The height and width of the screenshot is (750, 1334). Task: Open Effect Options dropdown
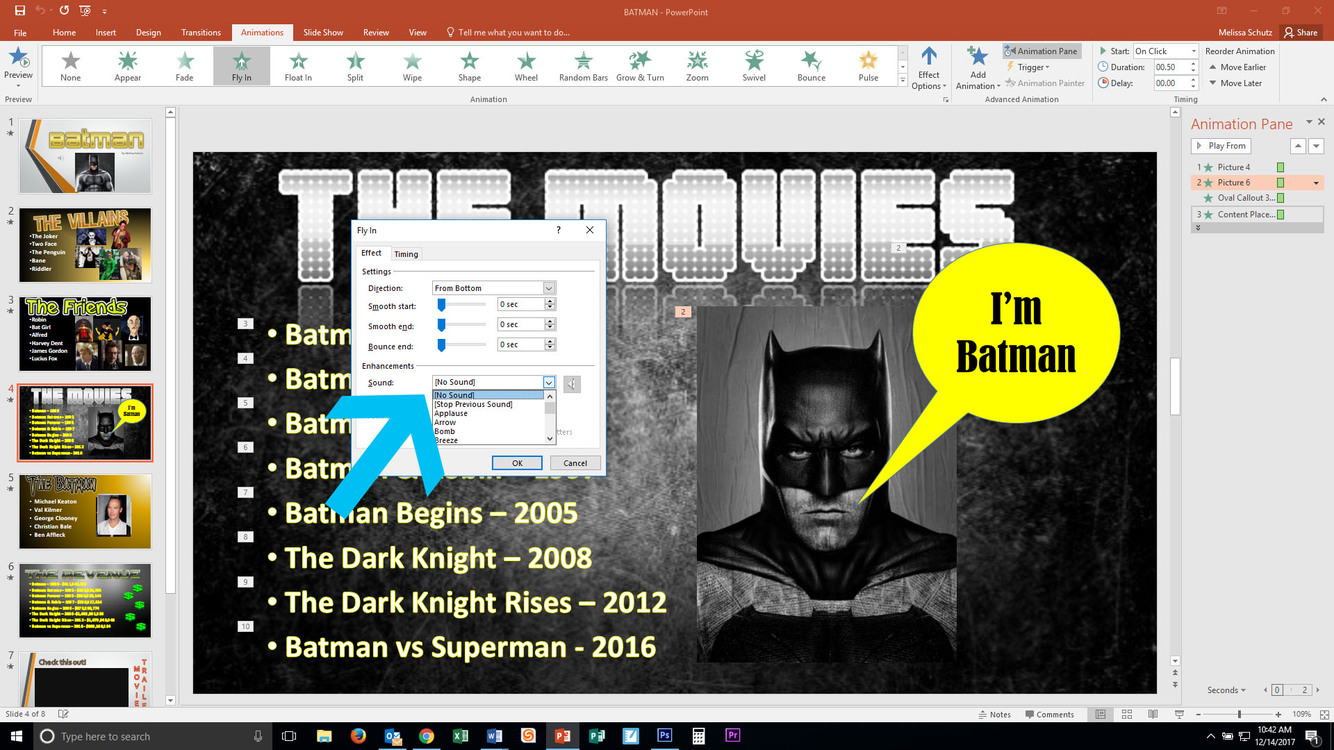click(x=929, y=68)
